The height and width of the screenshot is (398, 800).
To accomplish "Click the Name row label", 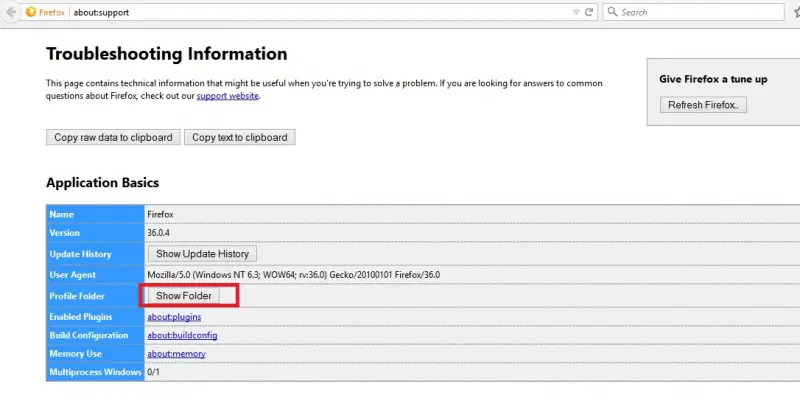I will pos(61,214).
